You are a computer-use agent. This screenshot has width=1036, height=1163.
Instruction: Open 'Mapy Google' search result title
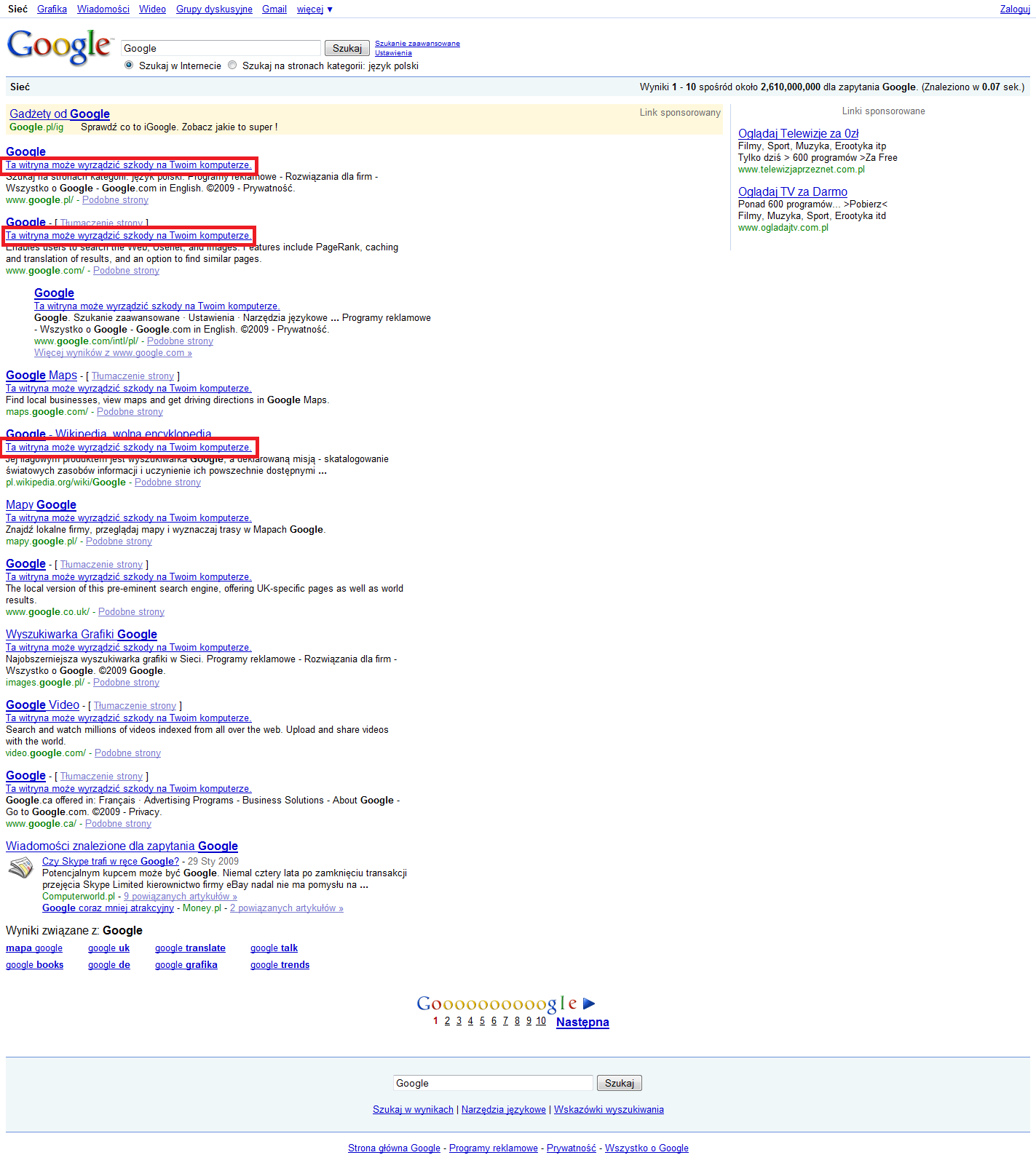click(41, 504)
